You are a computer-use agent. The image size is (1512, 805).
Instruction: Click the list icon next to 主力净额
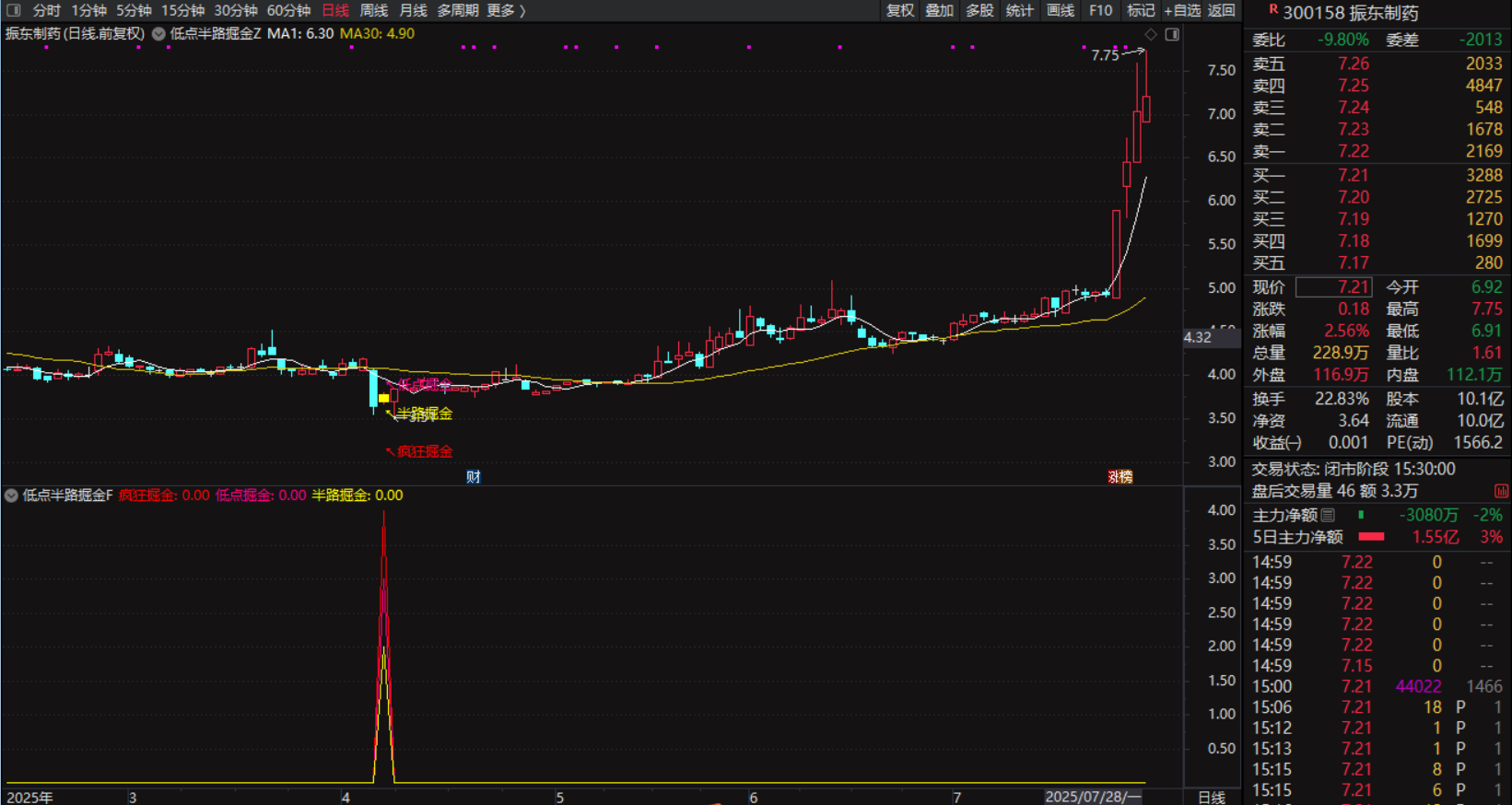point(1328,515)
